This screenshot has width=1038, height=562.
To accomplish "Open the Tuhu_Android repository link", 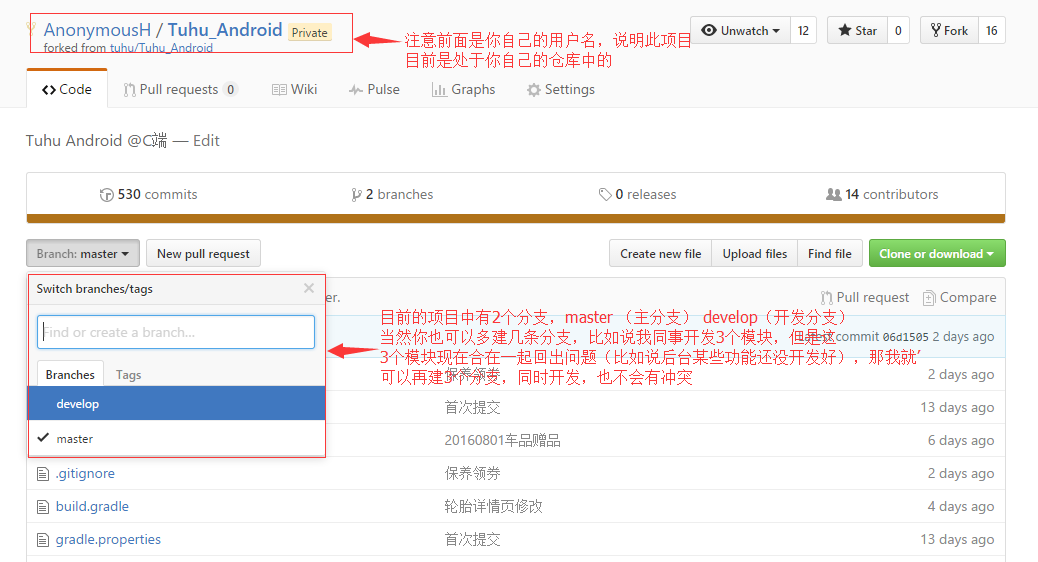I will coord(224,30).
